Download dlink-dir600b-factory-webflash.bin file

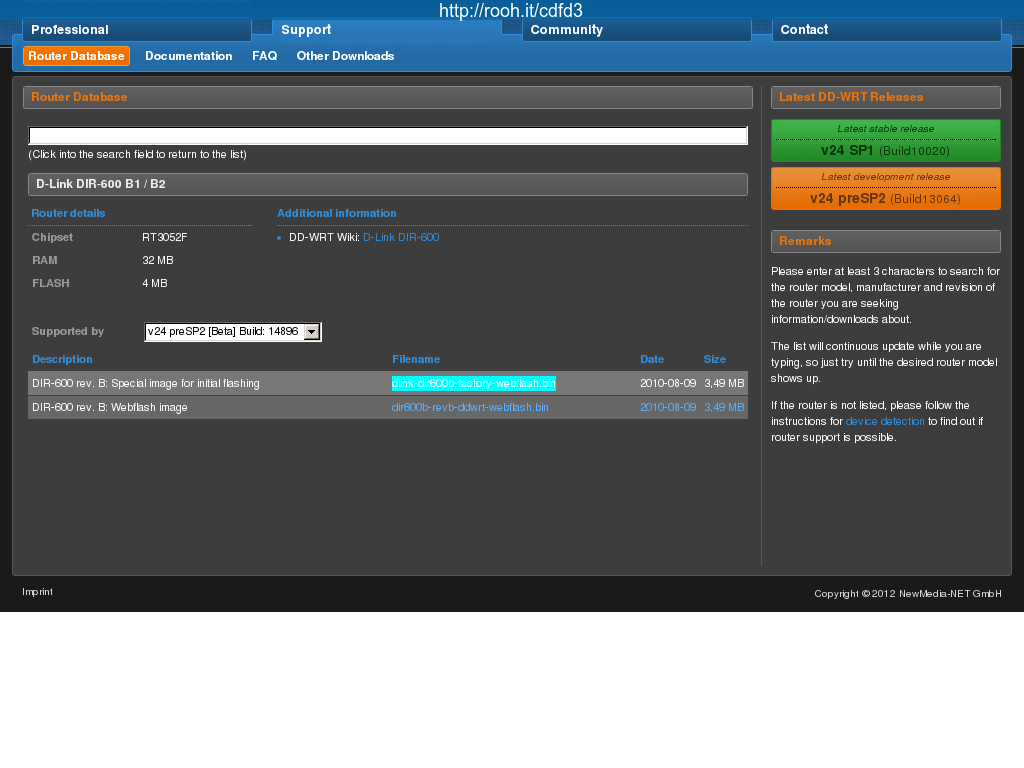(x=473, y=383)
